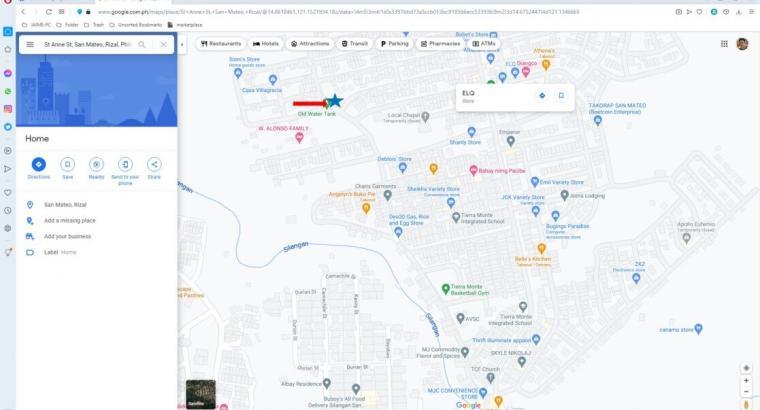Open the Google apps grid
The height and width of the screenshot is (410, 760).
click(724, 44)
